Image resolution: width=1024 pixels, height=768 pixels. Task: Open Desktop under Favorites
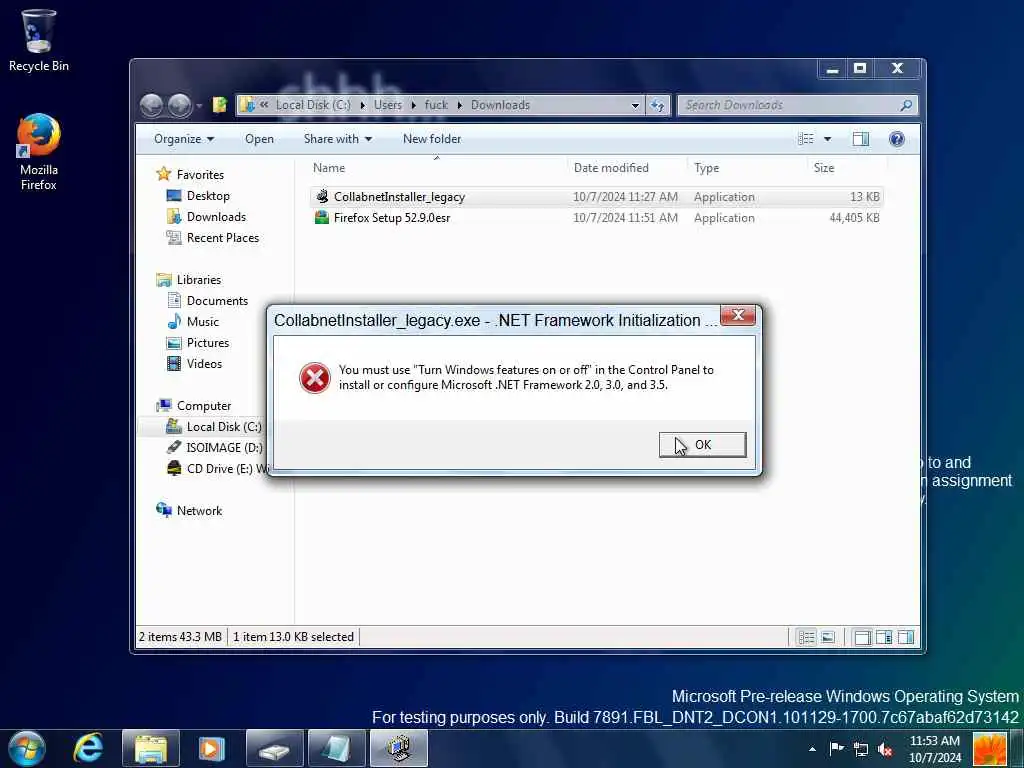(x=208, y=196)
